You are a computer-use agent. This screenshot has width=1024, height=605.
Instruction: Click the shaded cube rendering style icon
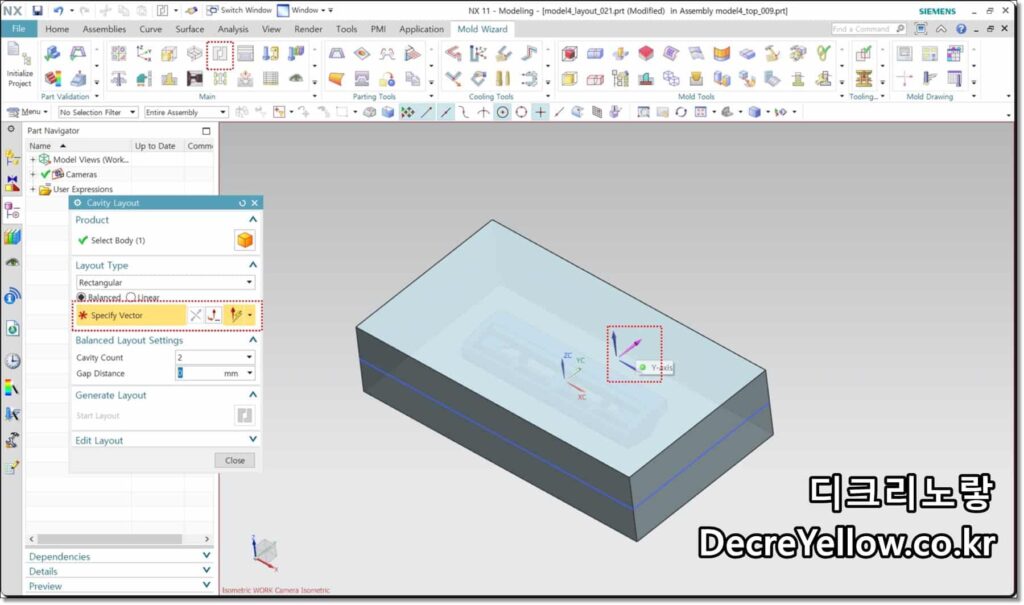tap(754, 112)
